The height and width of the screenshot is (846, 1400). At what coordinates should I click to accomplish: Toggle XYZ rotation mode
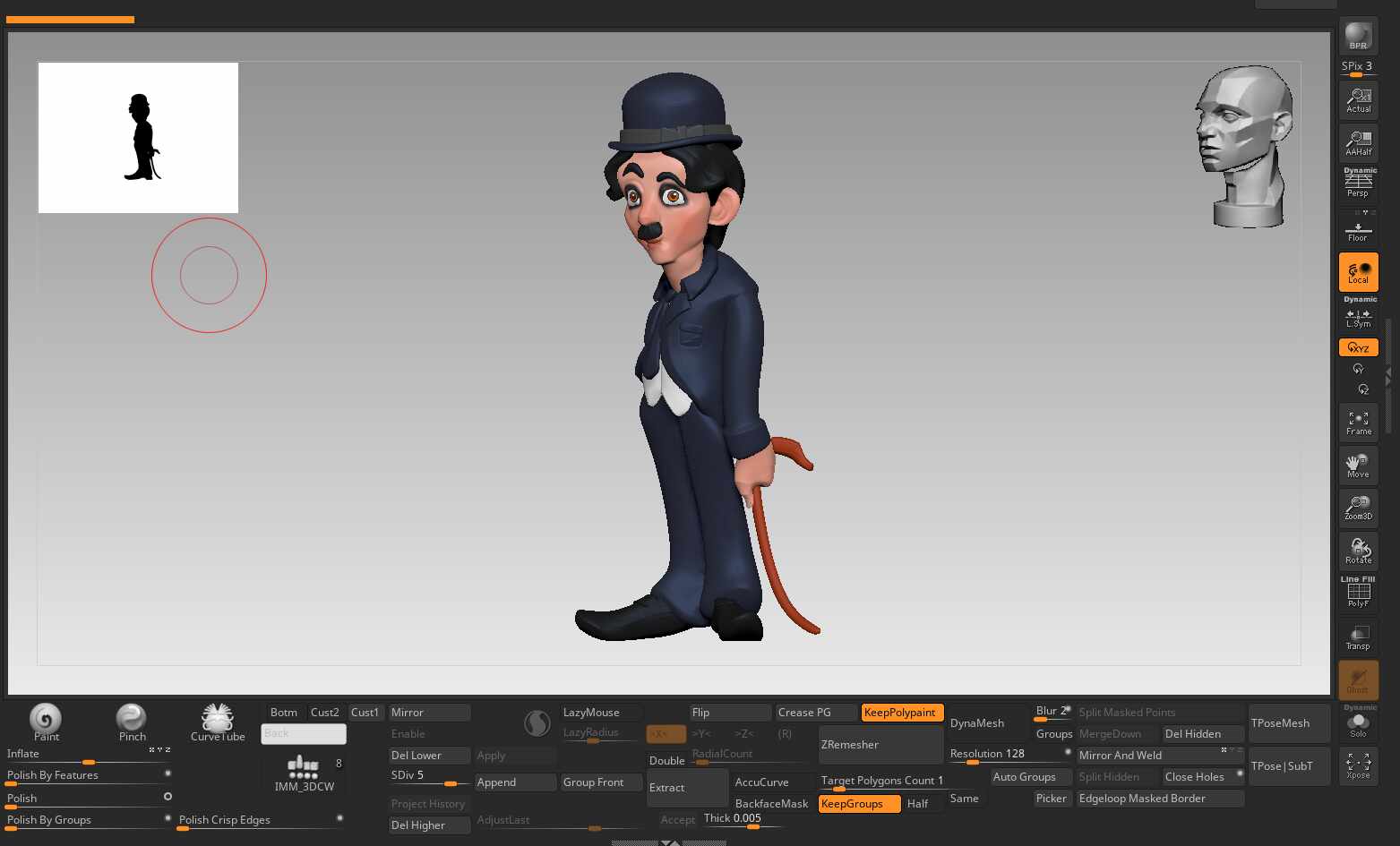click(x=1358, y=347)
